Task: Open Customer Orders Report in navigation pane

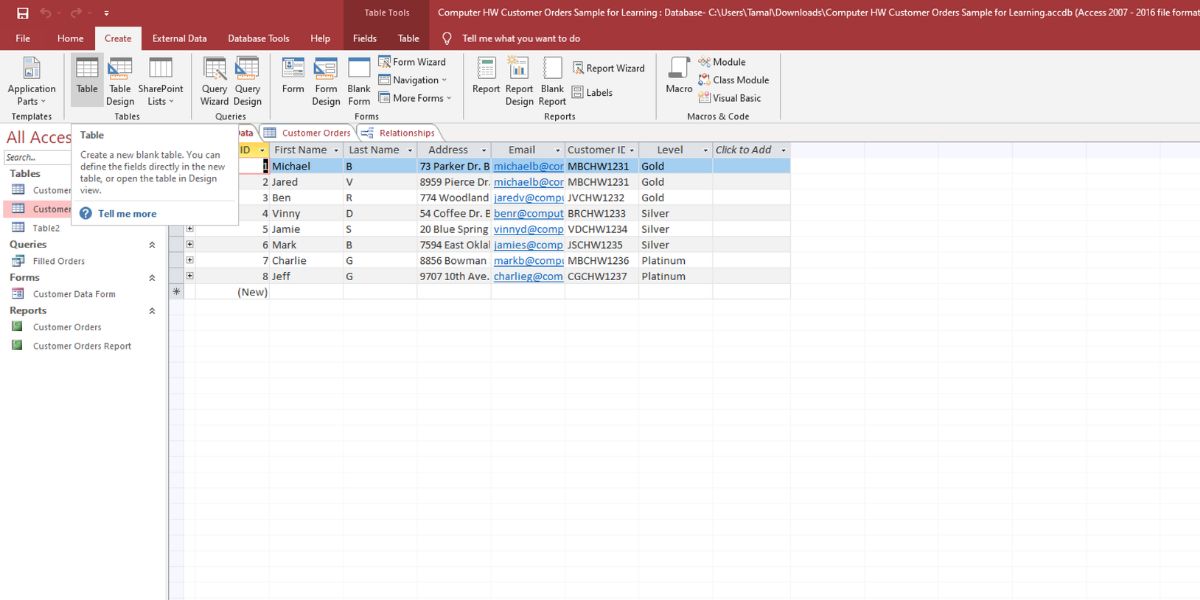Action: 82,346
